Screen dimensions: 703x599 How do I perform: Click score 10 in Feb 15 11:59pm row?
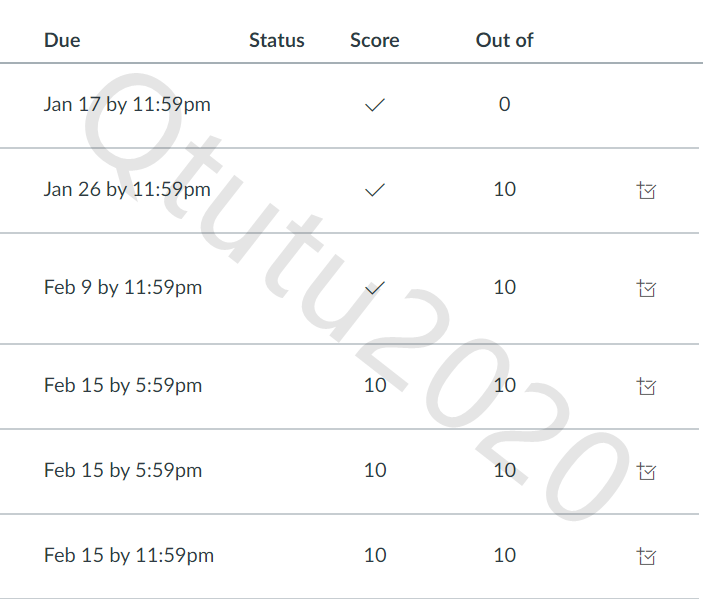click(375, 556)
